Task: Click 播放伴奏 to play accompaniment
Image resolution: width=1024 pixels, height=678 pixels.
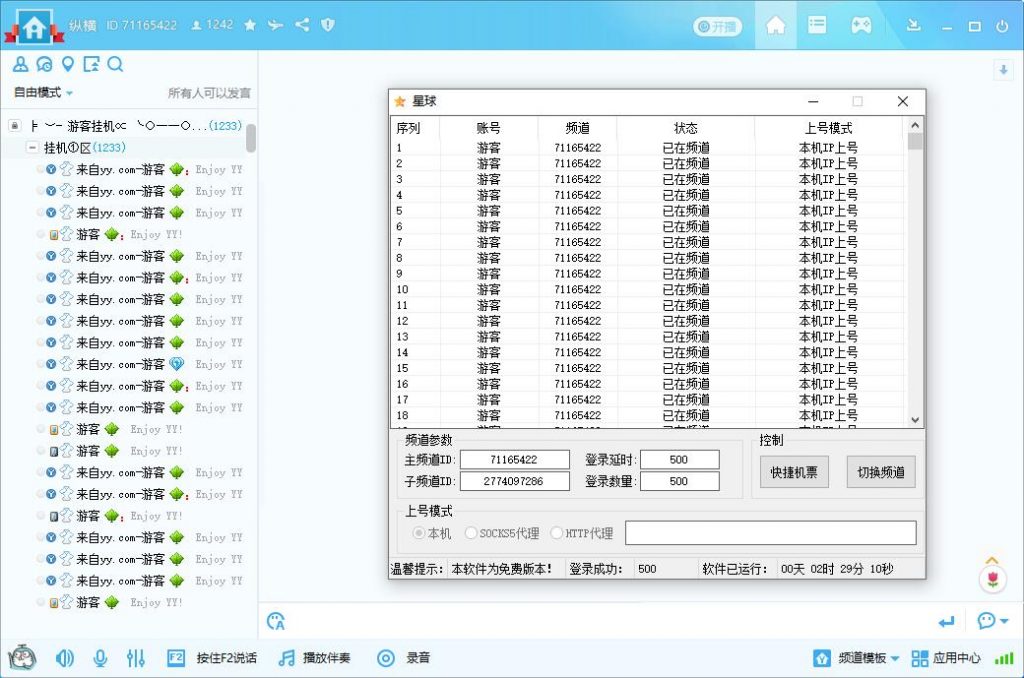Action: pyautogui.click(x=315, y=658)
